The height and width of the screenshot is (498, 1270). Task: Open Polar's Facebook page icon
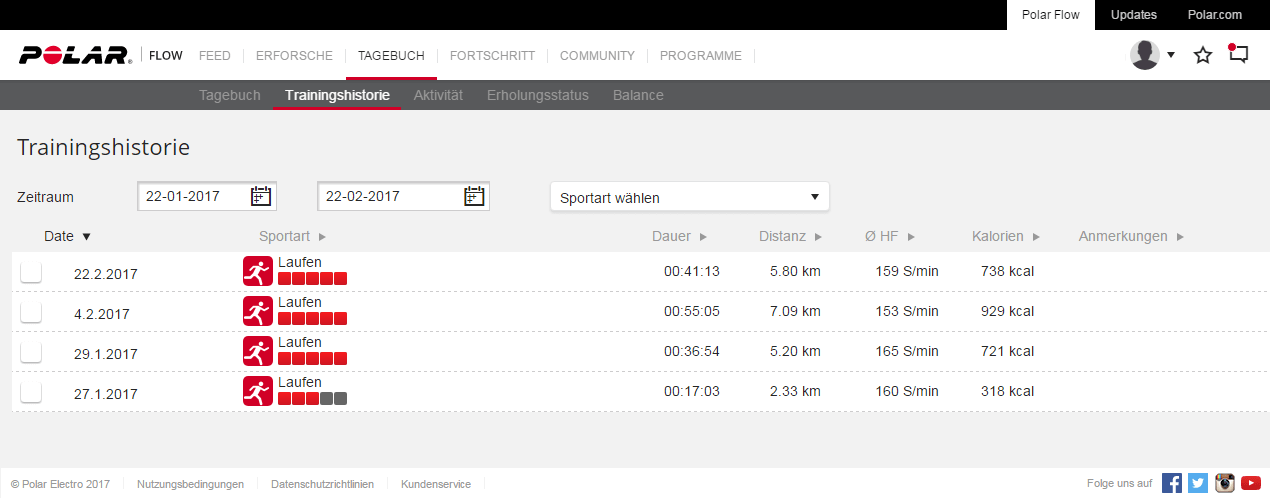point(1172,483)
